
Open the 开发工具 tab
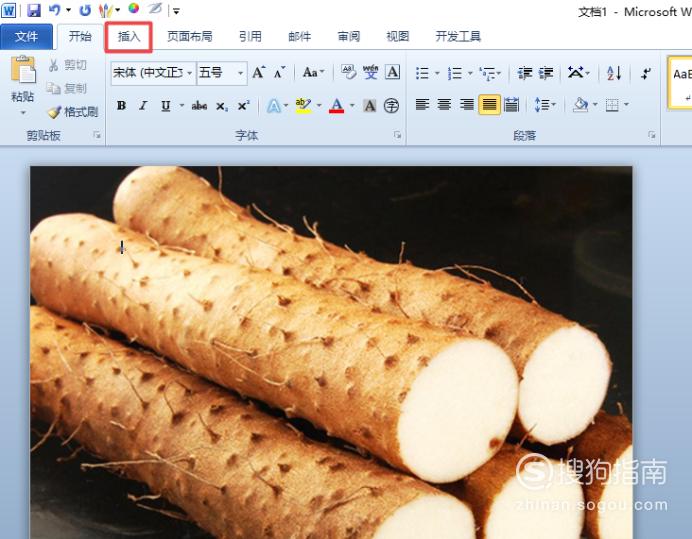[x=458, y=37]
